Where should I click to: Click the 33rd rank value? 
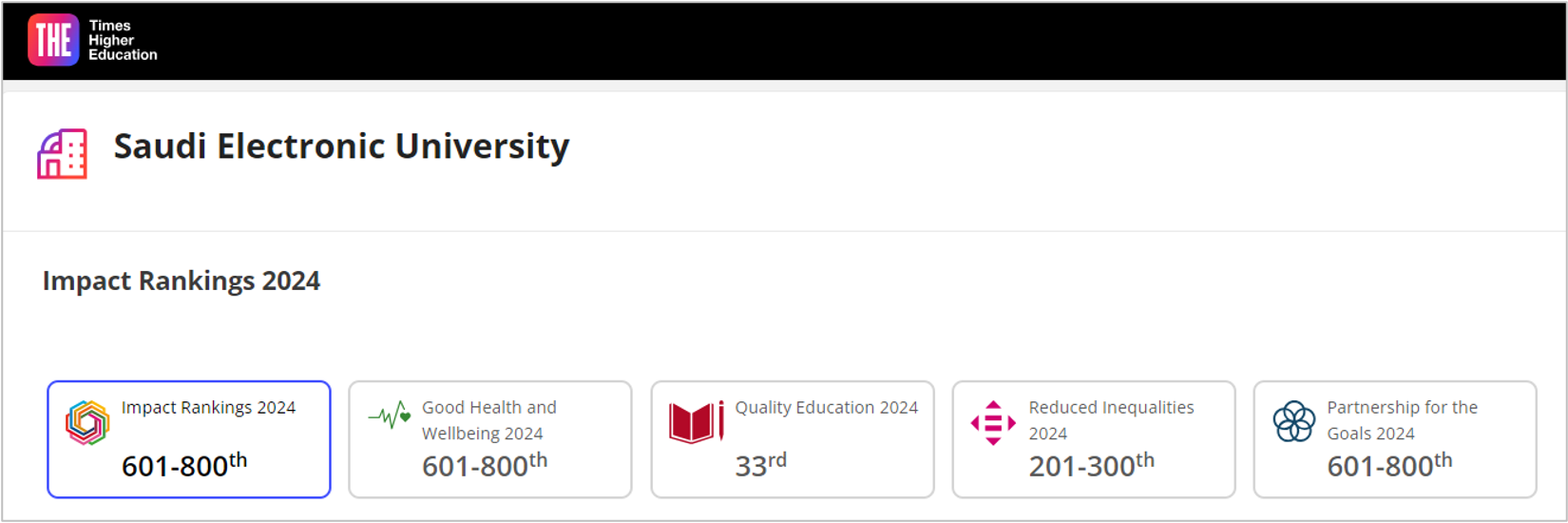[760, 465]
